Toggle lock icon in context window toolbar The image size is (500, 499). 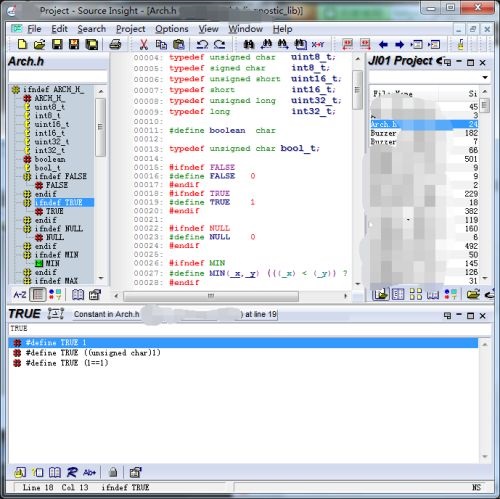[x=113, y=472]
